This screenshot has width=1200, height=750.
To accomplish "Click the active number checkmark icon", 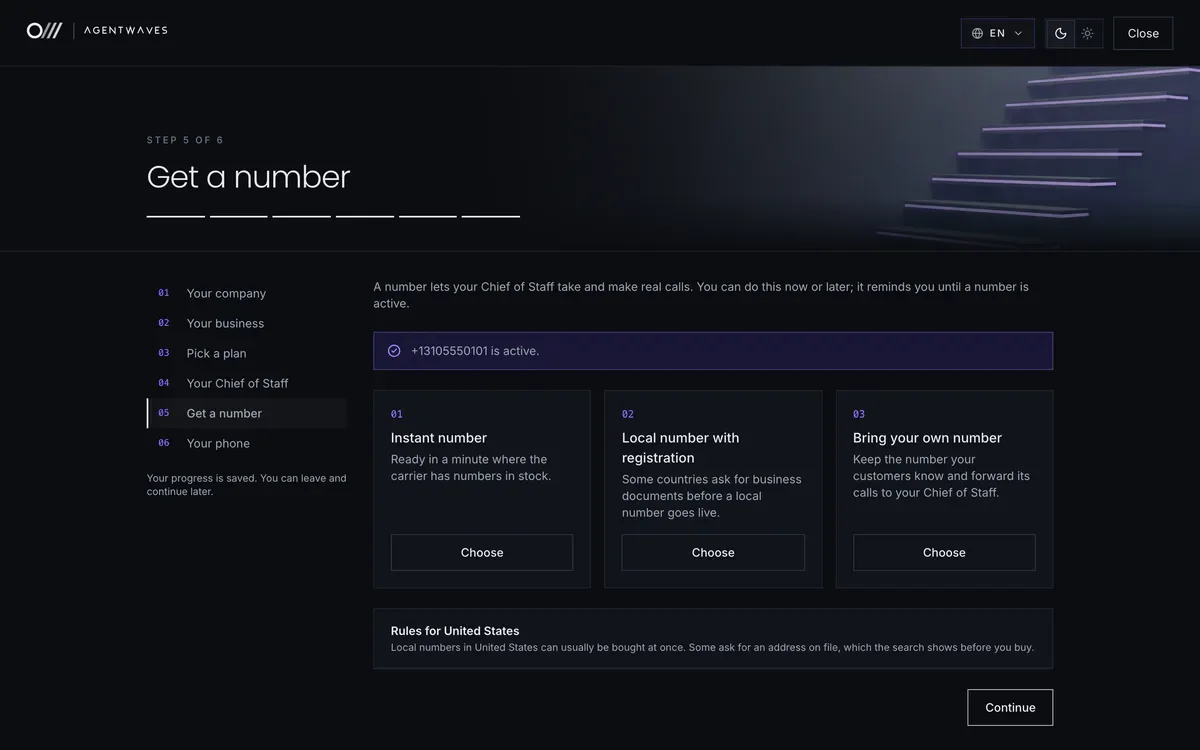I will point(394,351).
